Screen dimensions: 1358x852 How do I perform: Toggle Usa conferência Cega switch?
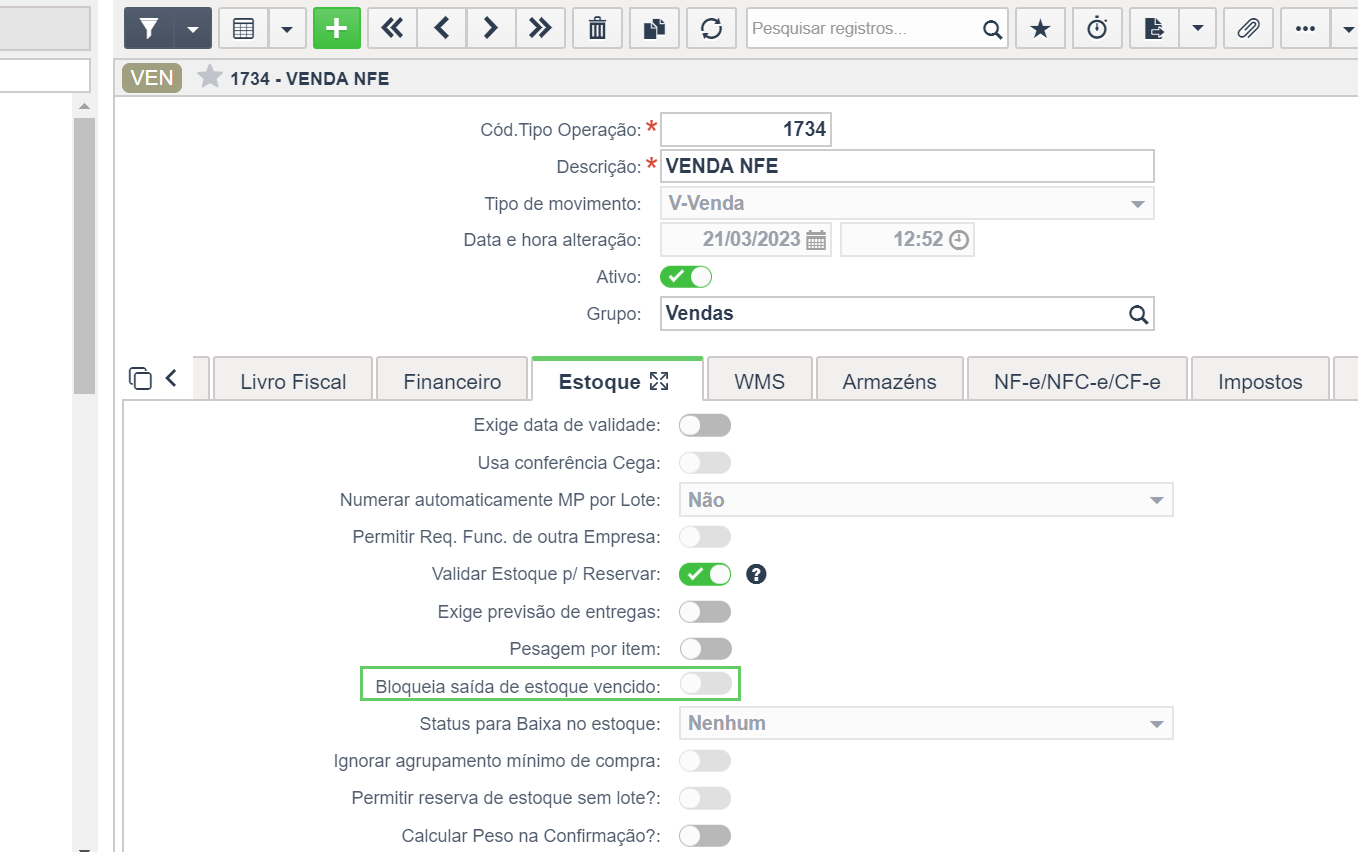tap(705, 463)
